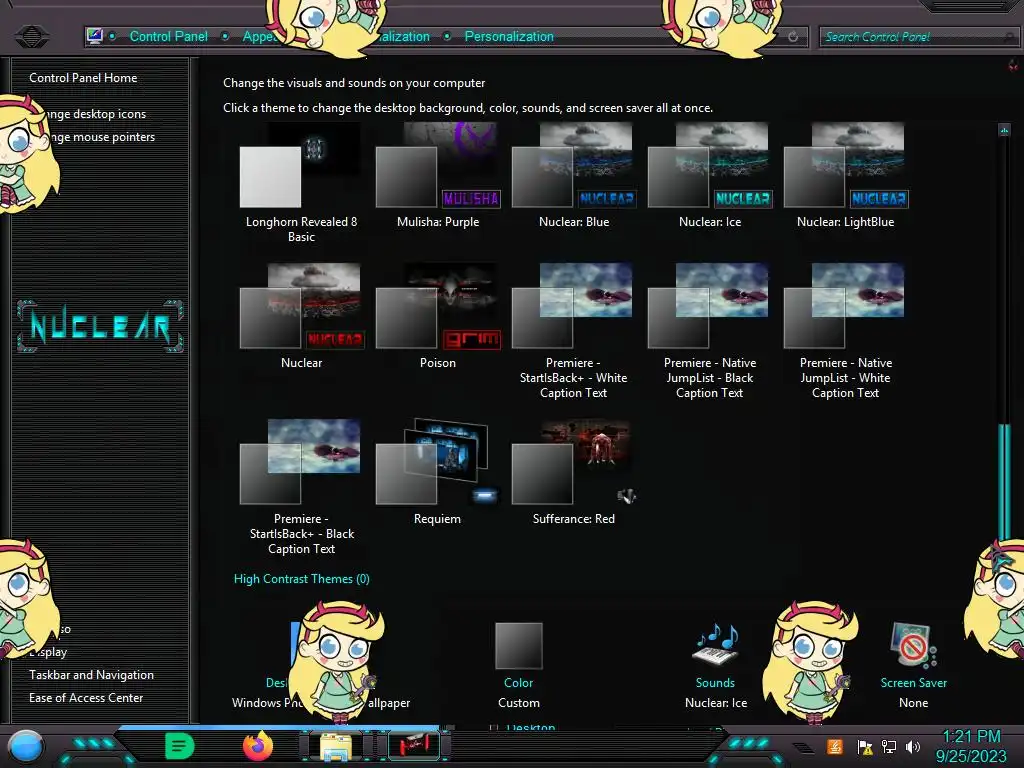The height and width of the screenshot is (768, 1024).
Task: Refresh the Control Panel page
Action: pos(793,37)
